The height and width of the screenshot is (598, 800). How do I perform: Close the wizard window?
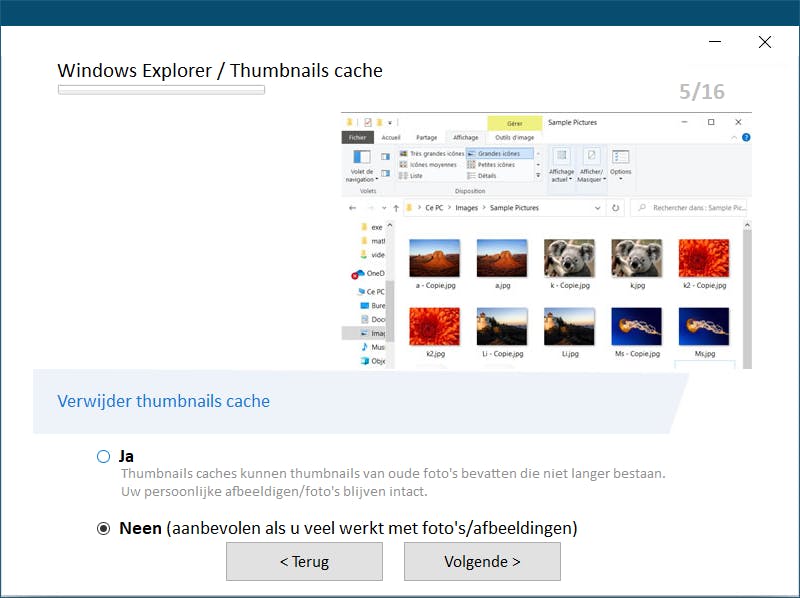764,42
